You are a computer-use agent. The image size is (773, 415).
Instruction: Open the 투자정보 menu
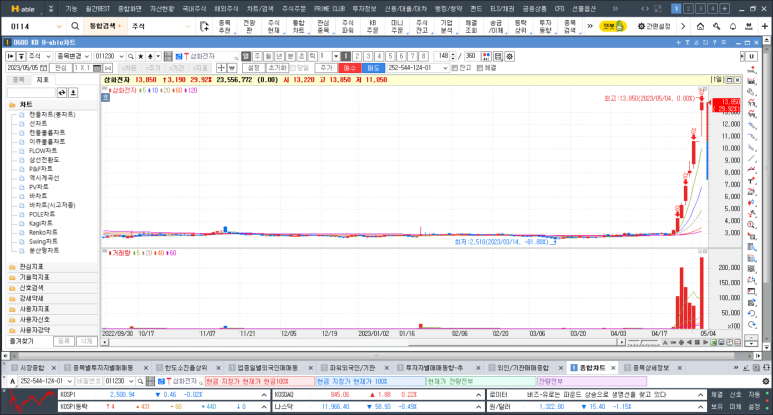point(364,8)
